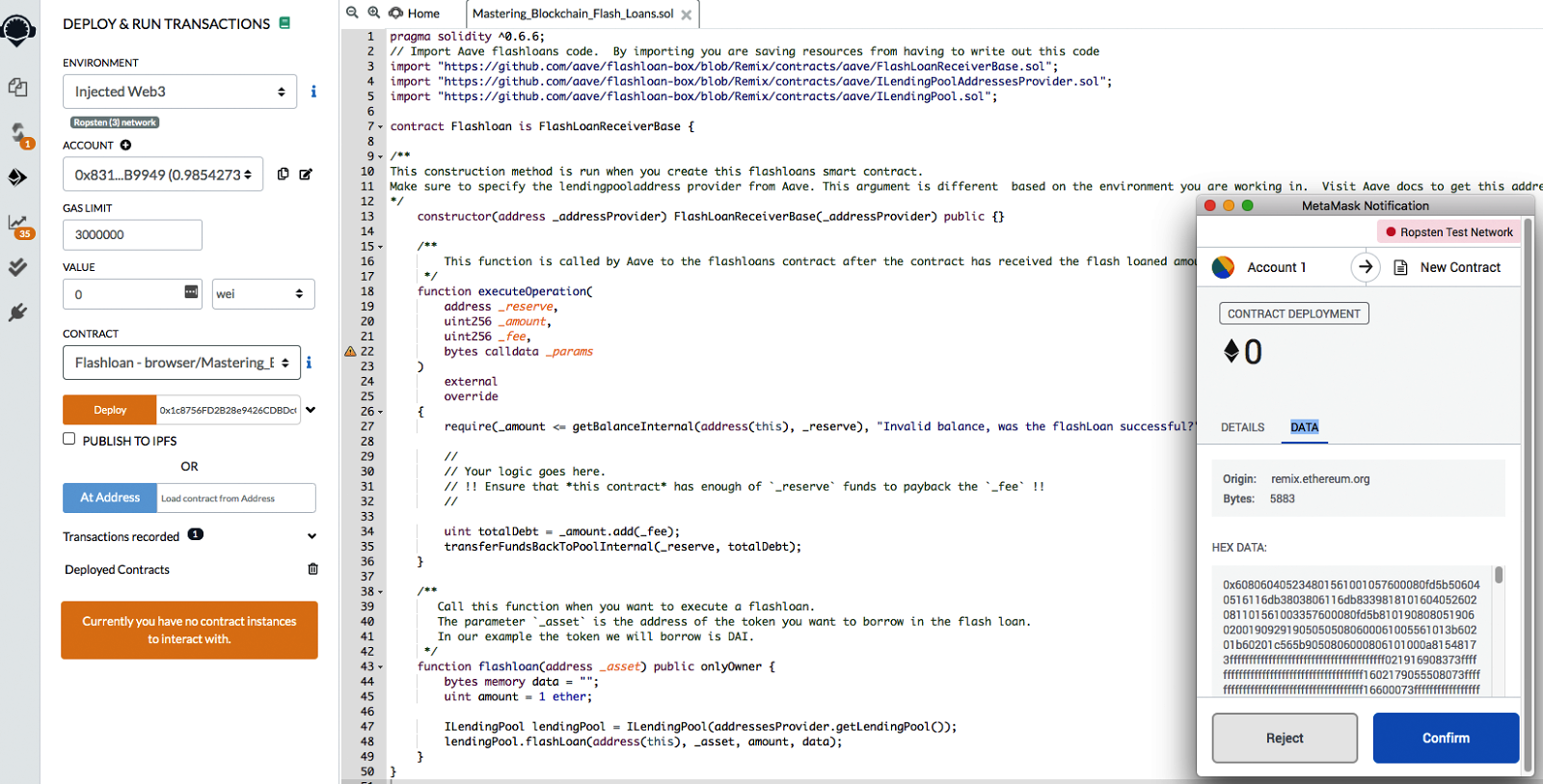Open the Settings plugin wrench icon
The width and height of the screenshot is (1543, 784).
[17, 312]
